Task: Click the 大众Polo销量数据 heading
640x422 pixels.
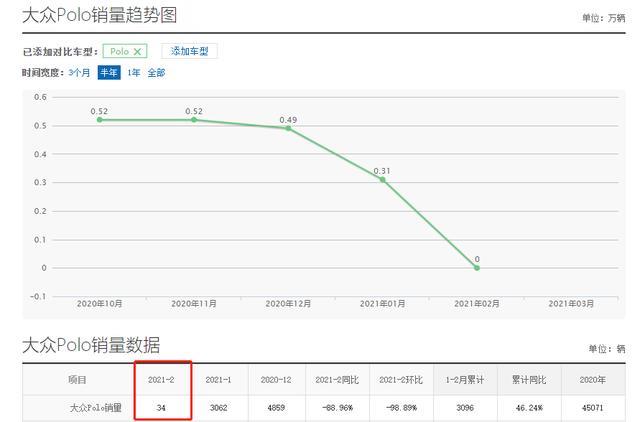Action: pos(91,345)
